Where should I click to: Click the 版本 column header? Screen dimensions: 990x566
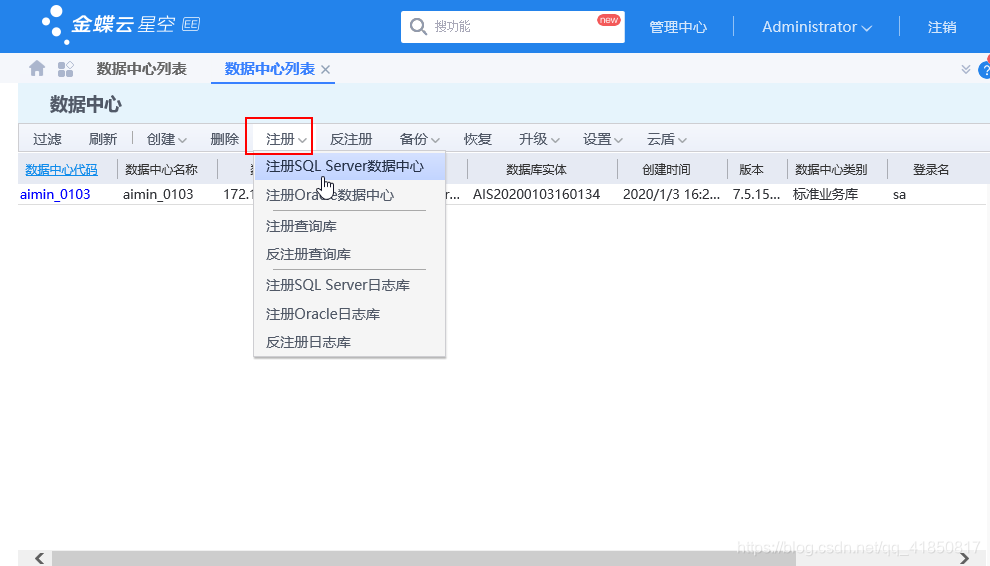click(x=751, y=169)
